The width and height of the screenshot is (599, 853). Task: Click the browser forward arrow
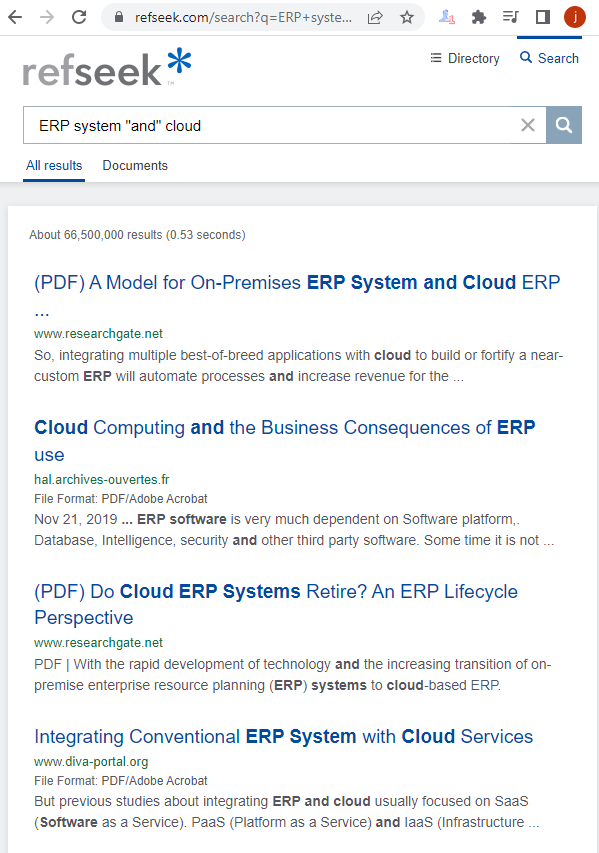coord(47,17)
